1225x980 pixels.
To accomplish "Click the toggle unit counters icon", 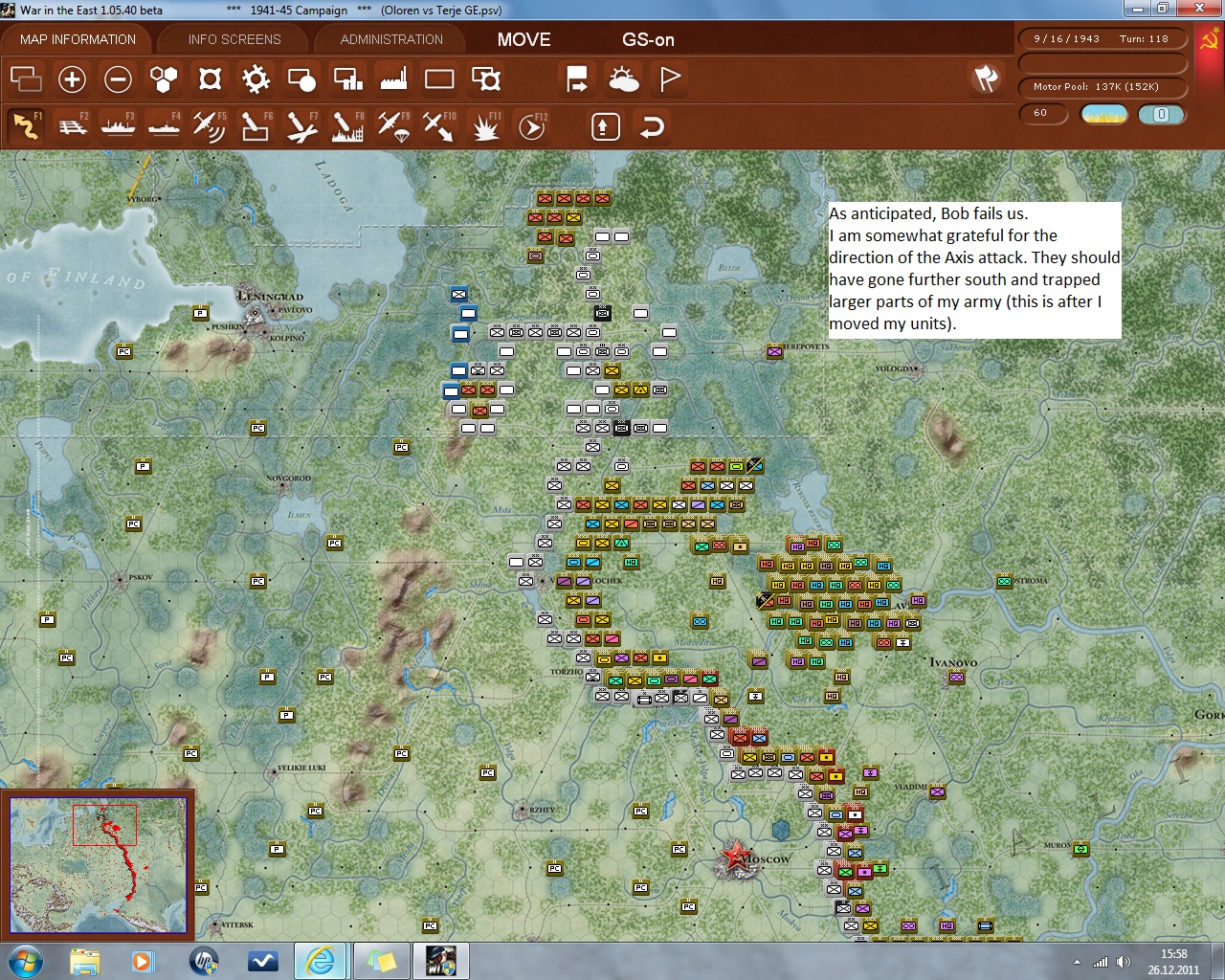I will (26, 78).
